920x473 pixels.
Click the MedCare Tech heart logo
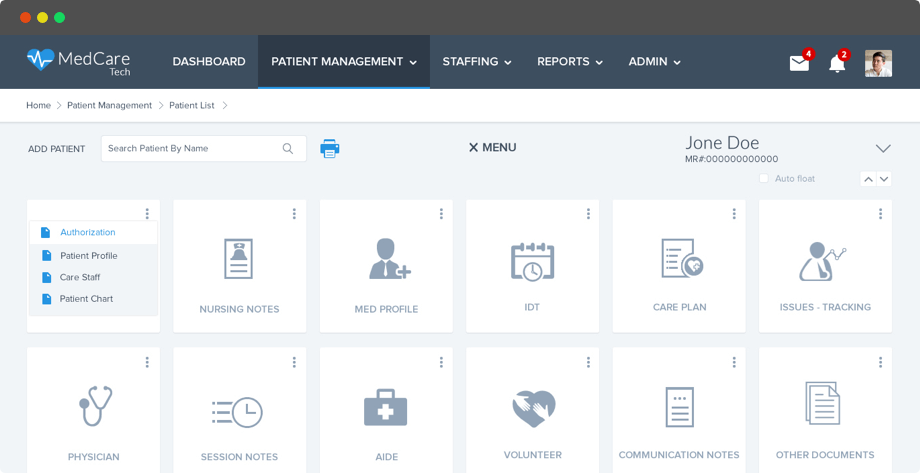pyautogui.click(x=40, y=60)
